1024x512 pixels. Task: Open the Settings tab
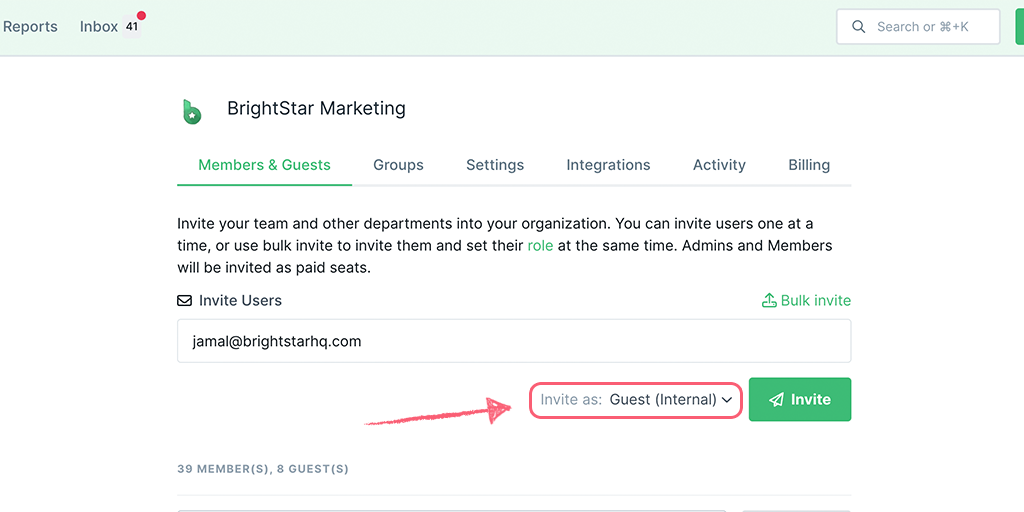point(495,165)
